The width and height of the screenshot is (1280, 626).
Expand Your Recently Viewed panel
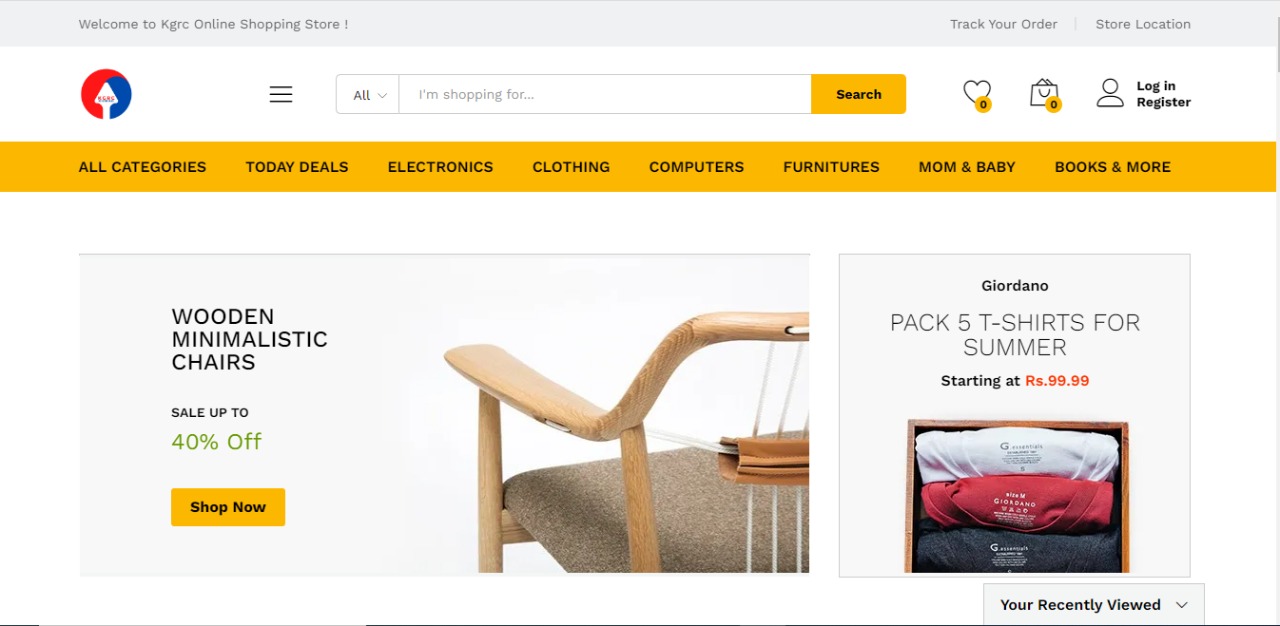click(1094, 605)
